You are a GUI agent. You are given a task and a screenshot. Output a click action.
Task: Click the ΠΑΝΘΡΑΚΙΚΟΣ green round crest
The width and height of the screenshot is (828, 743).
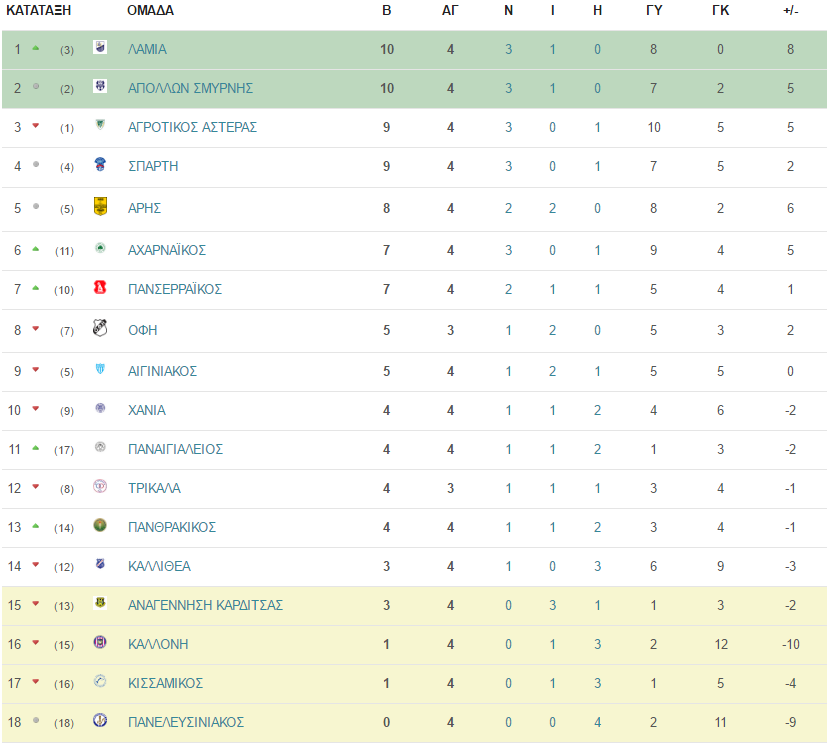coord(100,525)
